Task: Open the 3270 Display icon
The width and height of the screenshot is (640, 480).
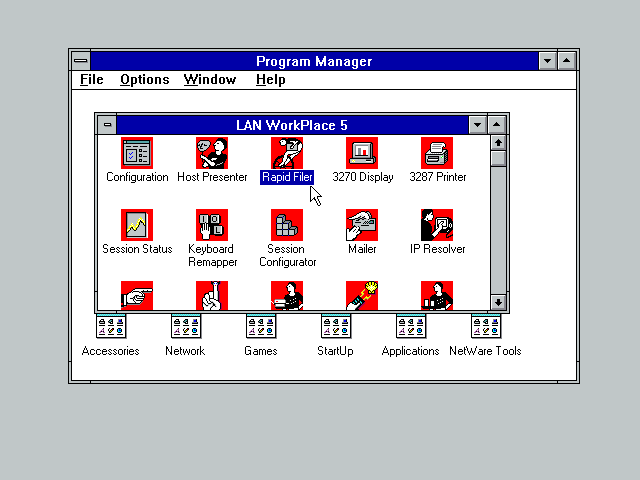Action: [x=362, y=153]
